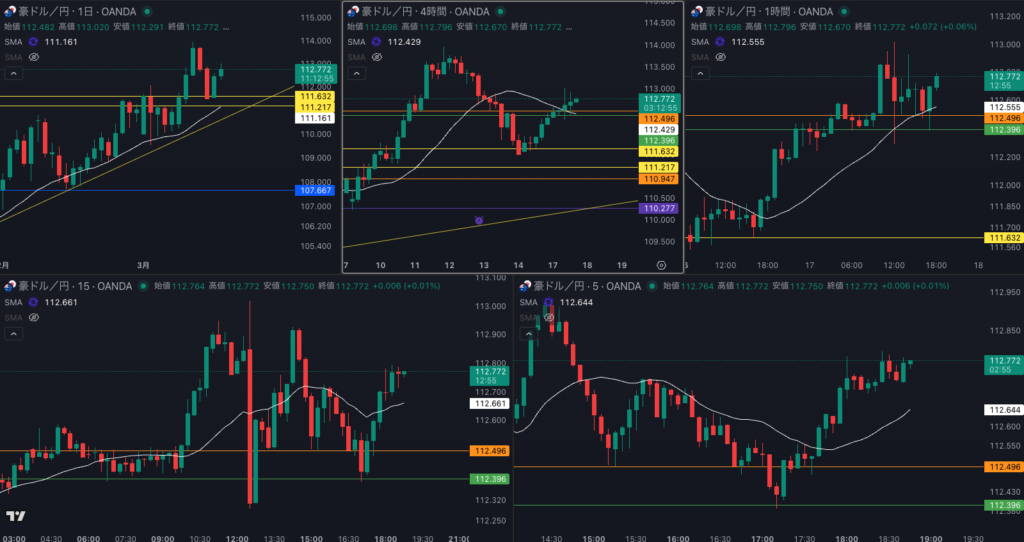
Task: Toggle visibility of hidden SMA on 15-minute chart
Action: (33, 317)
